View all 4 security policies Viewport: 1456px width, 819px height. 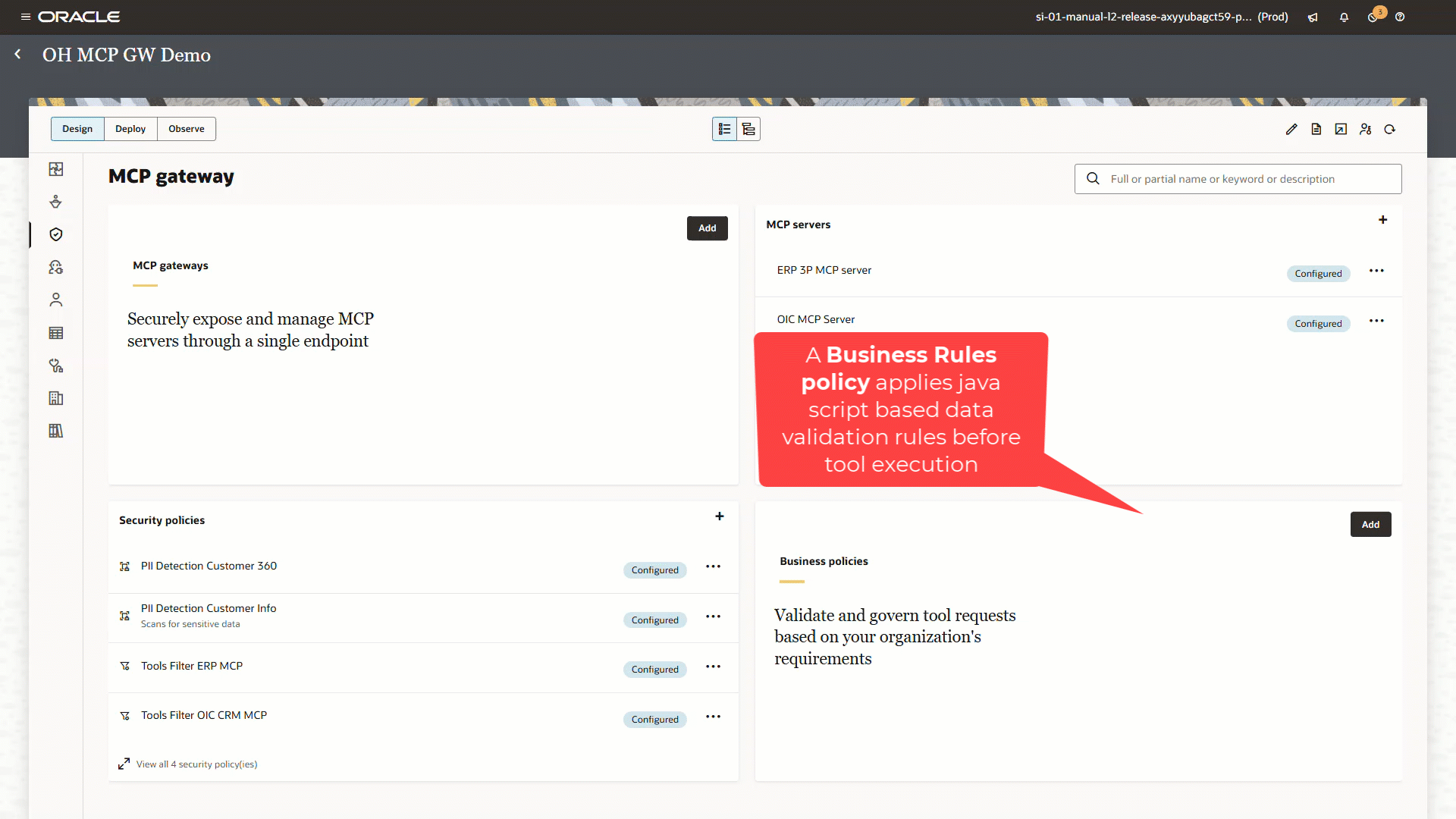tap(196, 764)
